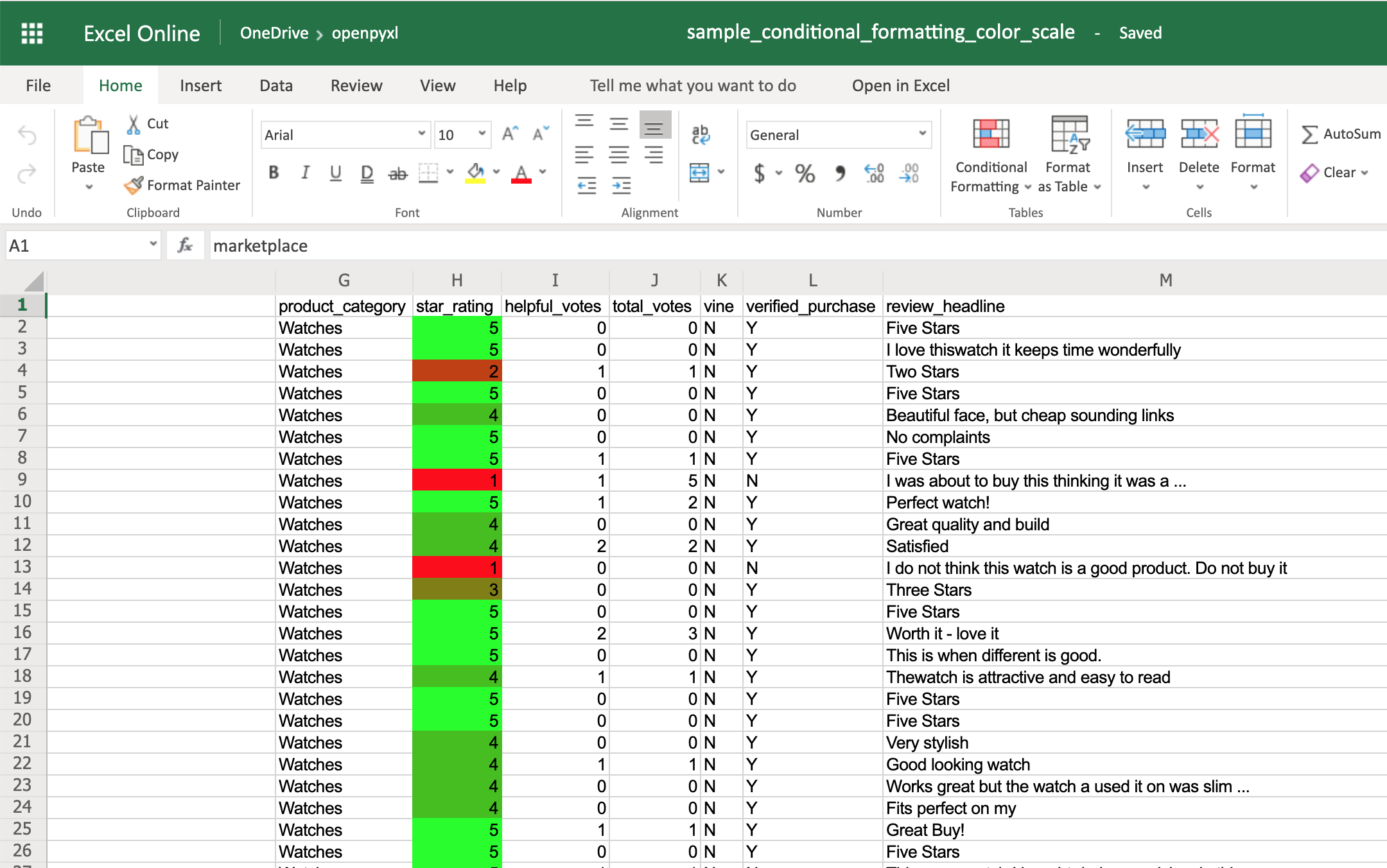The height and width of the screenshot is (868, 1387).
Task: Click Tell me what you want to do
Action: point(694,85)
